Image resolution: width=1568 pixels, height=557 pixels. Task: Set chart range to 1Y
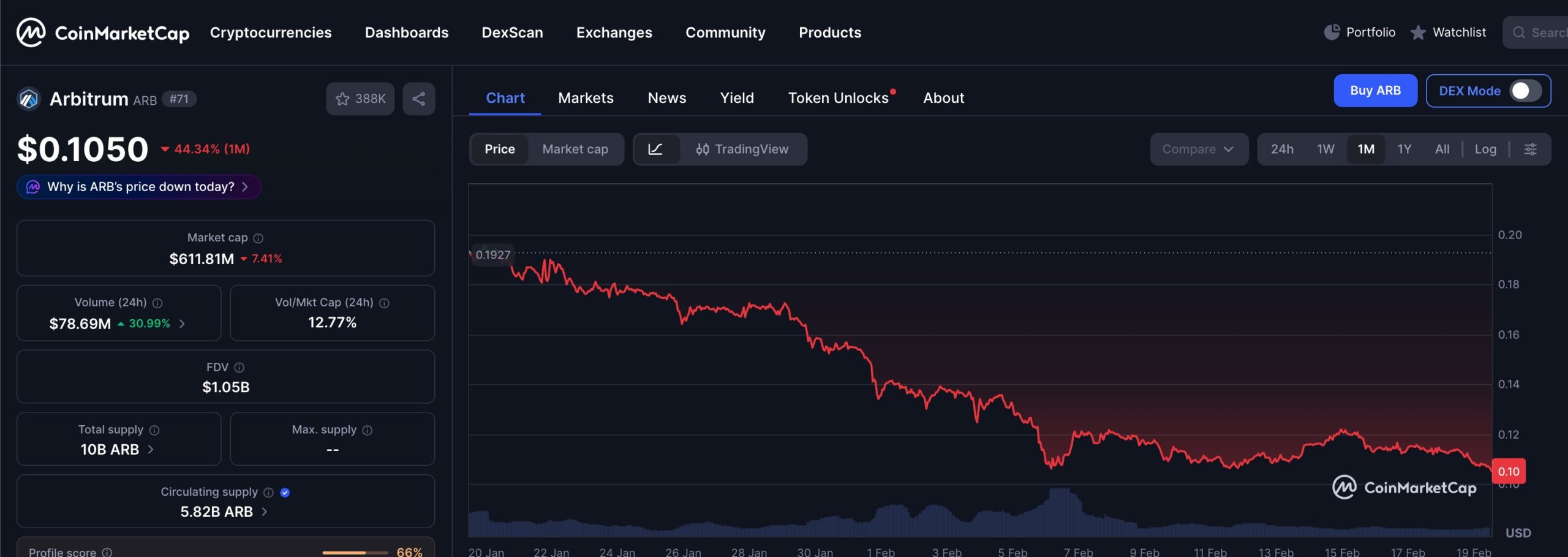click(1404, 149)
